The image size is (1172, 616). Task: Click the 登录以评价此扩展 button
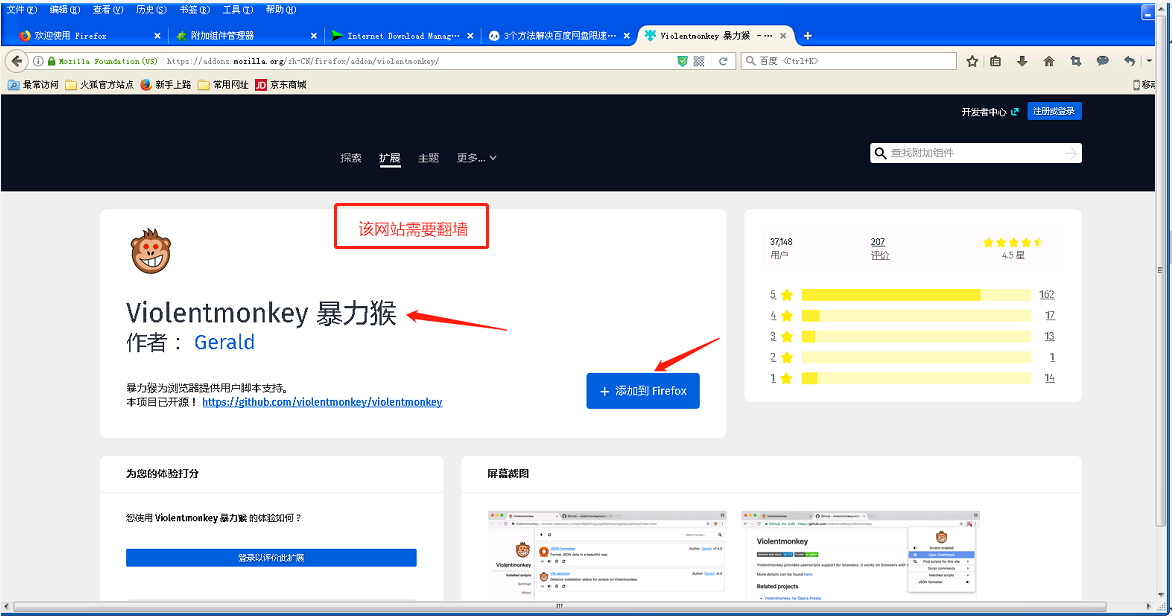pyautogui.click(x=271, y=558)
